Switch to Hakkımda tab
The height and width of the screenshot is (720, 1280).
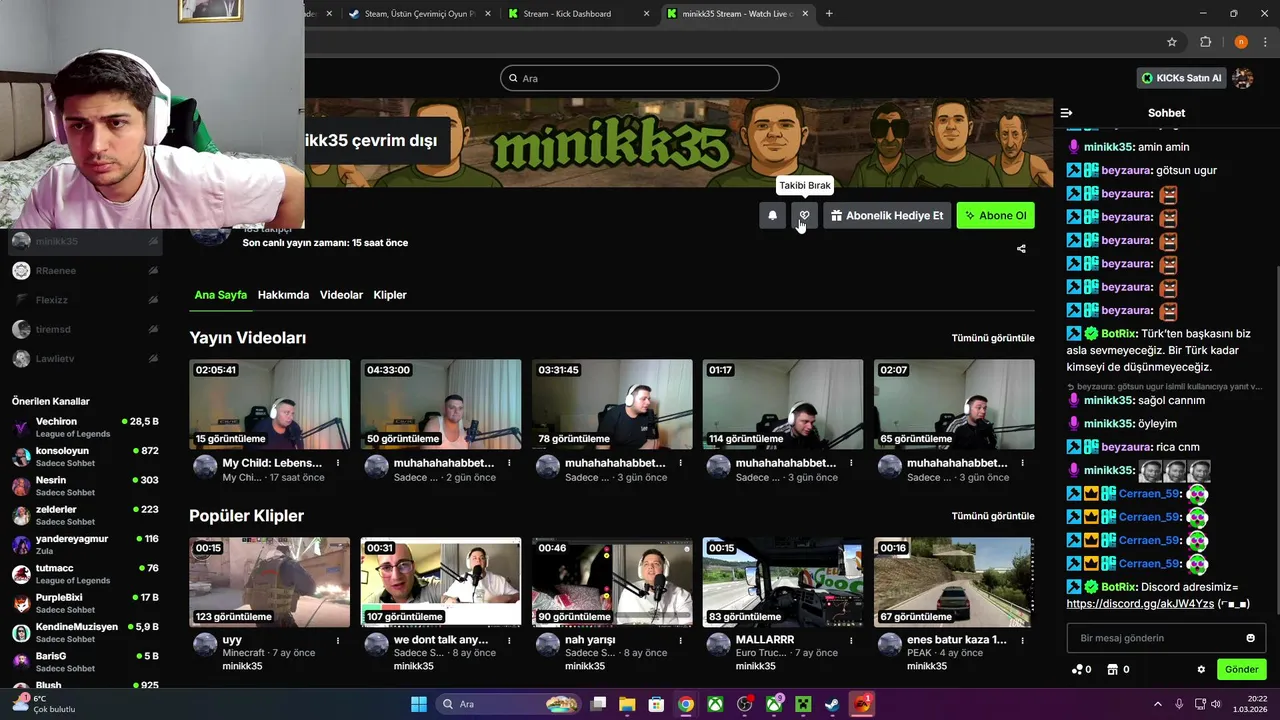(283, 295)
